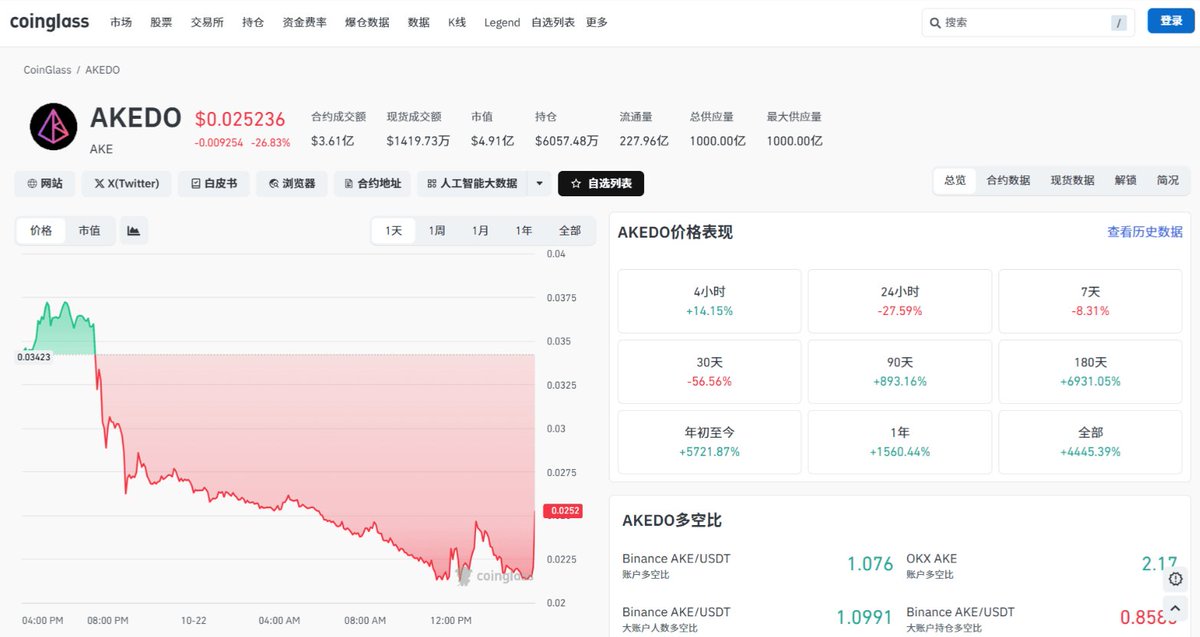Focus the 搜索 search field
This screenshot has width=1200, height=637.
pos(1028,23)
